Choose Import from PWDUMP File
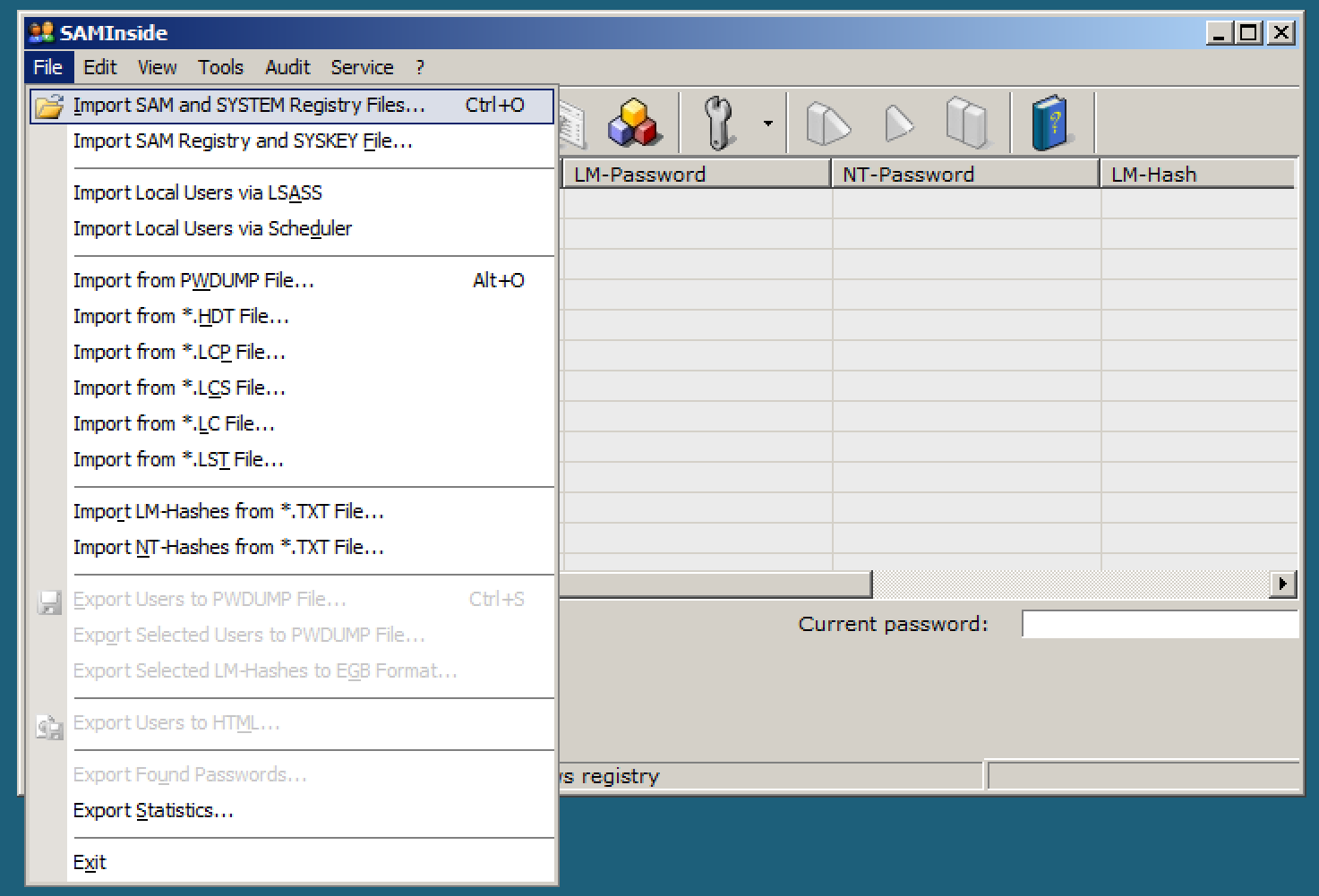This screenshot has width=1319, height=896. click(x=292, y=281)
